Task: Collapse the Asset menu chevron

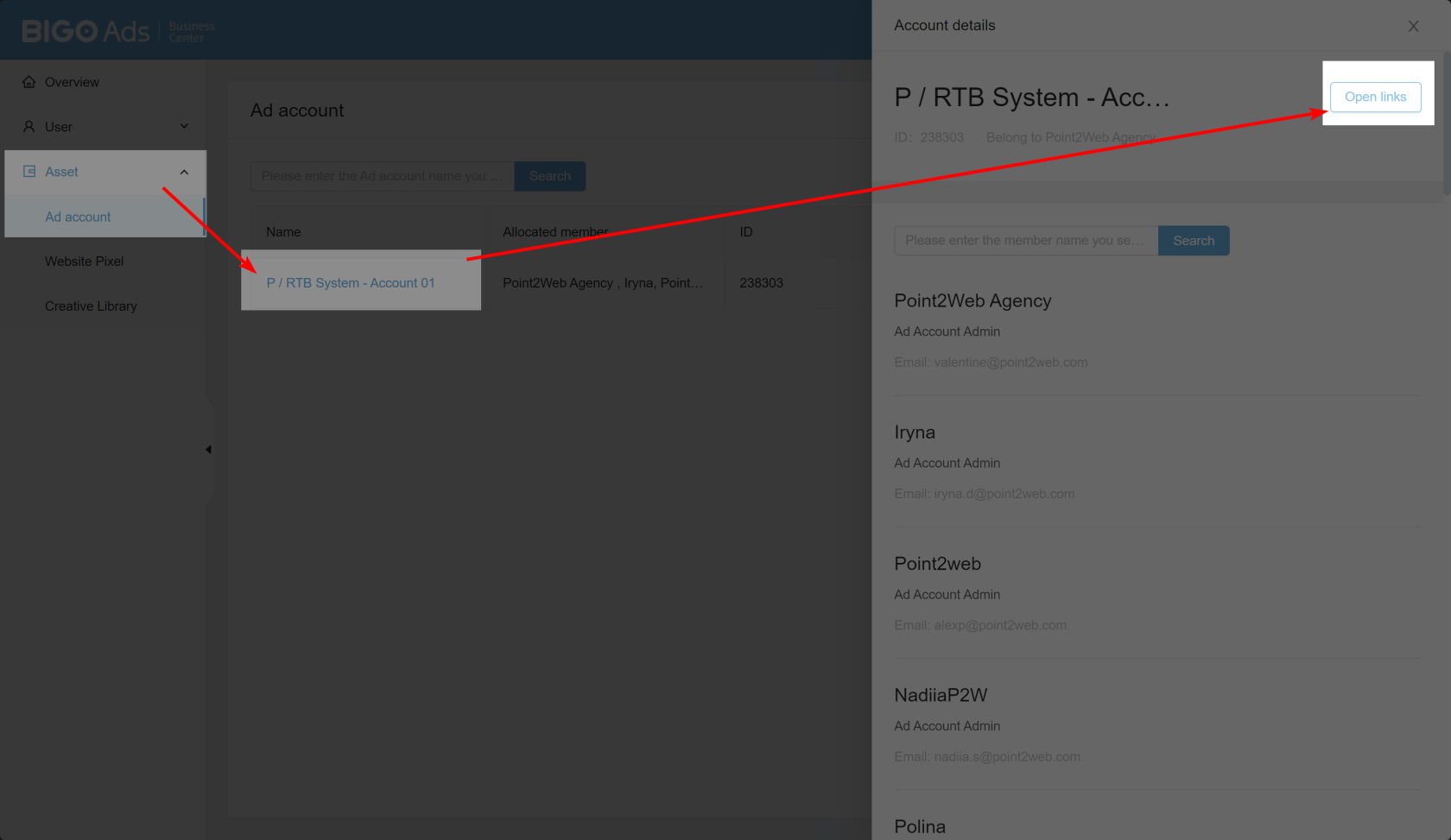Action: tap(184, 172)
